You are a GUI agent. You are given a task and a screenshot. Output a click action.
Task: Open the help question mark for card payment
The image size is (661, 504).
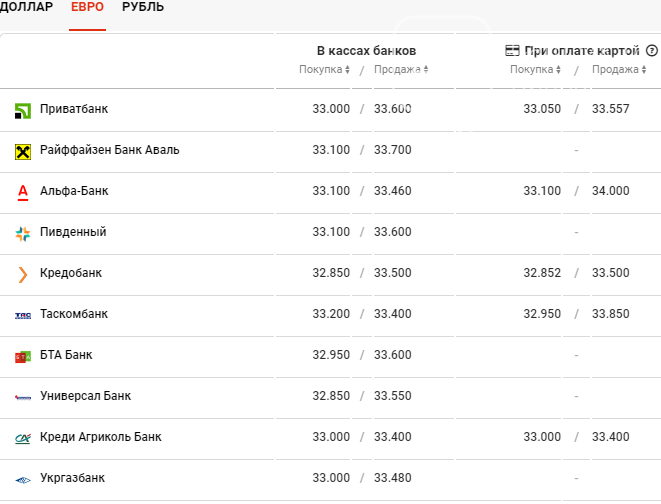click(652, 51)
